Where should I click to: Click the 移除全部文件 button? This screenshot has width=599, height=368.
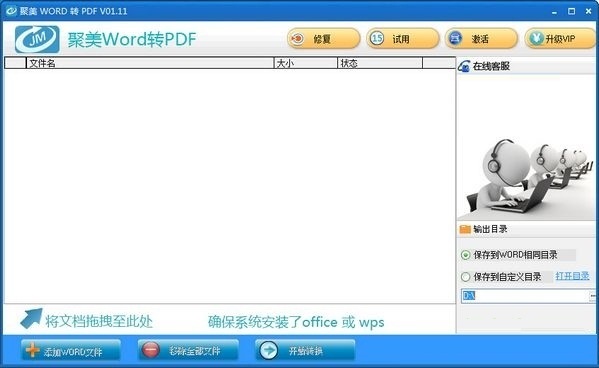pos(188,350)
